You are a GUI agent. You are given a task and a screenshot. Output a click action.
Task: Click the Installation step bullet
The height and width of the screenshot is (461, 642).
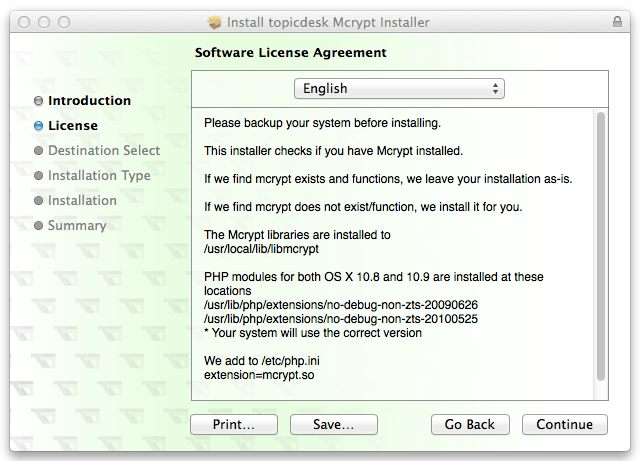pyautogui.click(x=38, y=201)
